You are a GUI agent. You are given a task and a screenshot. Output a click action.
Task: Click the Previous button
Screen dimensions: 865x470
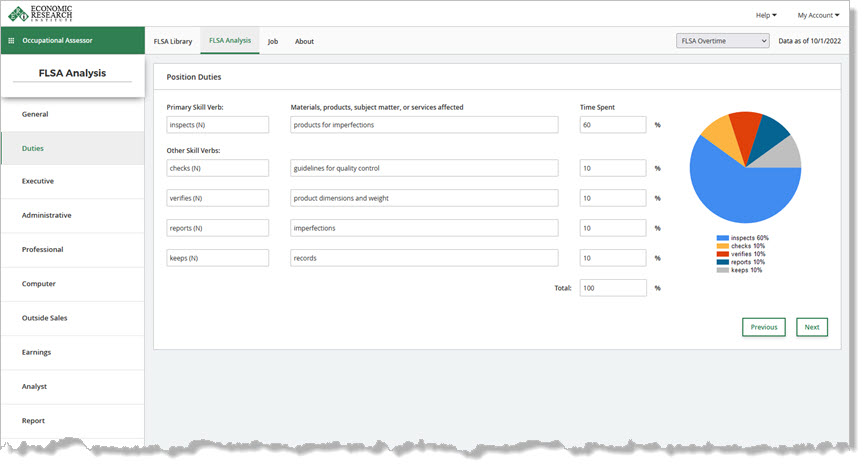click(x=763, y=327)
